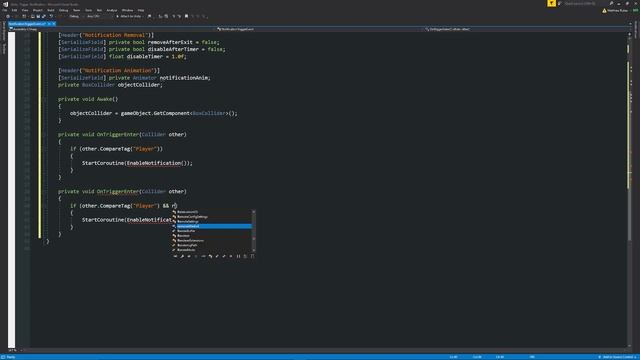Open the Analyze menu
Screen dimensions: 640x360
pos(111,10)
